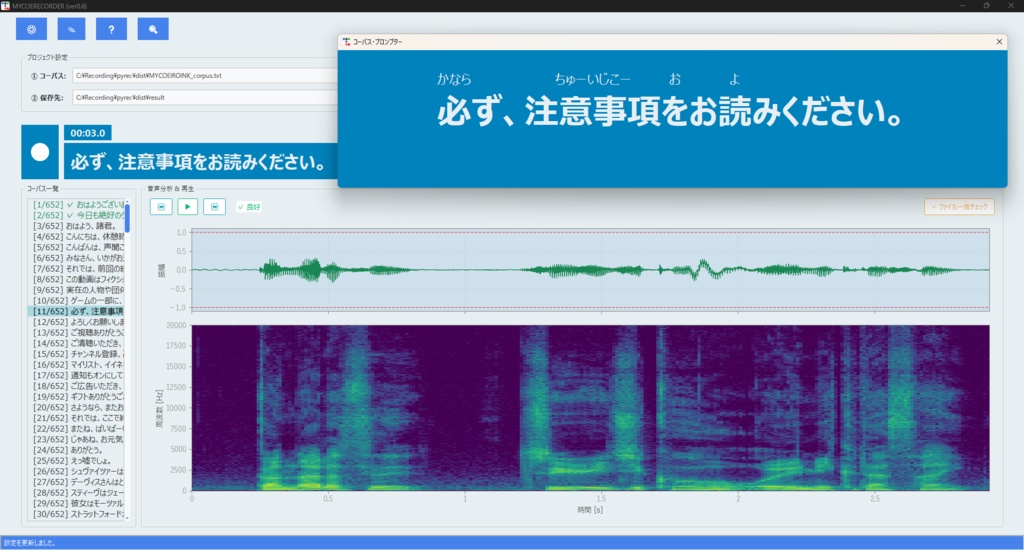
Task: Select corpus item [2/652] 今日も絶好の
Action: [76, 215]
